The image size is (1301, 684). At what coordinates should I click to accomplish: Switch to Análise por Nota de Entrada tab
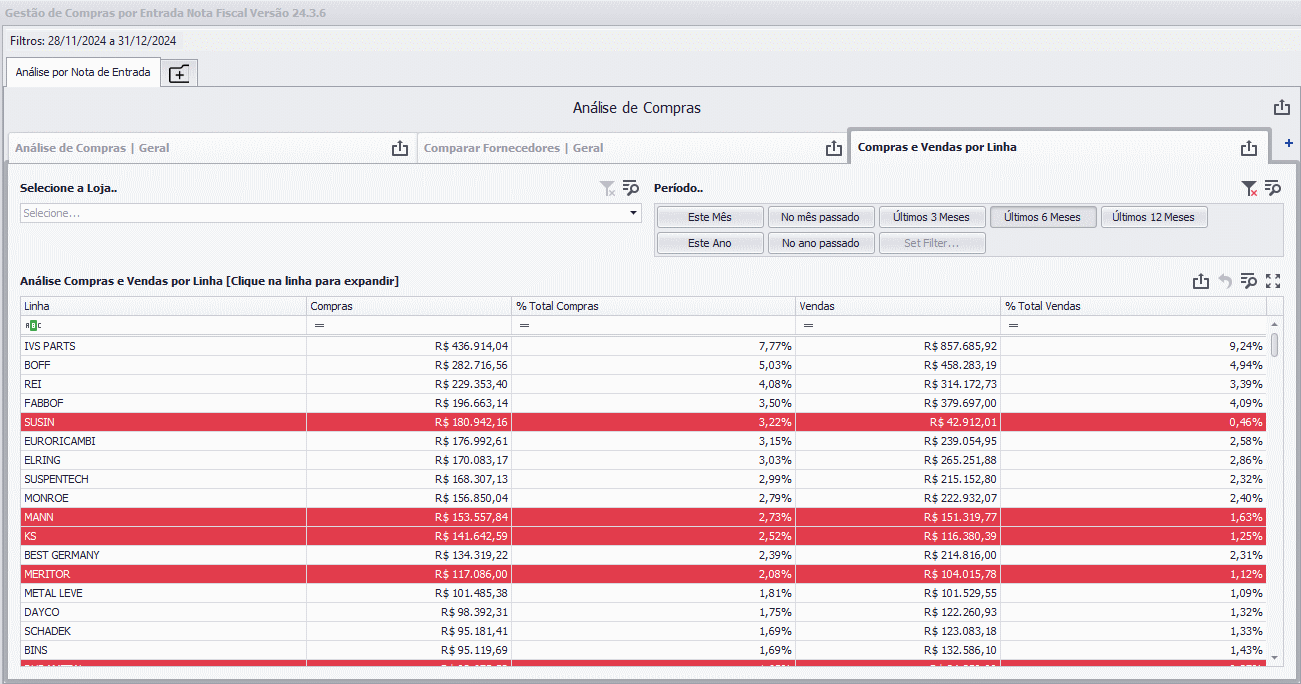[x=83, y=72]
